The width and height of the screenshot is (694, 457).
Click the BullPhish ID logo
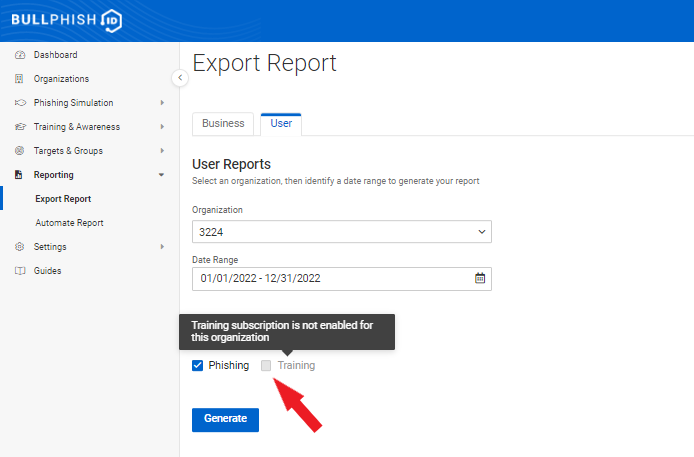[66, 20]
